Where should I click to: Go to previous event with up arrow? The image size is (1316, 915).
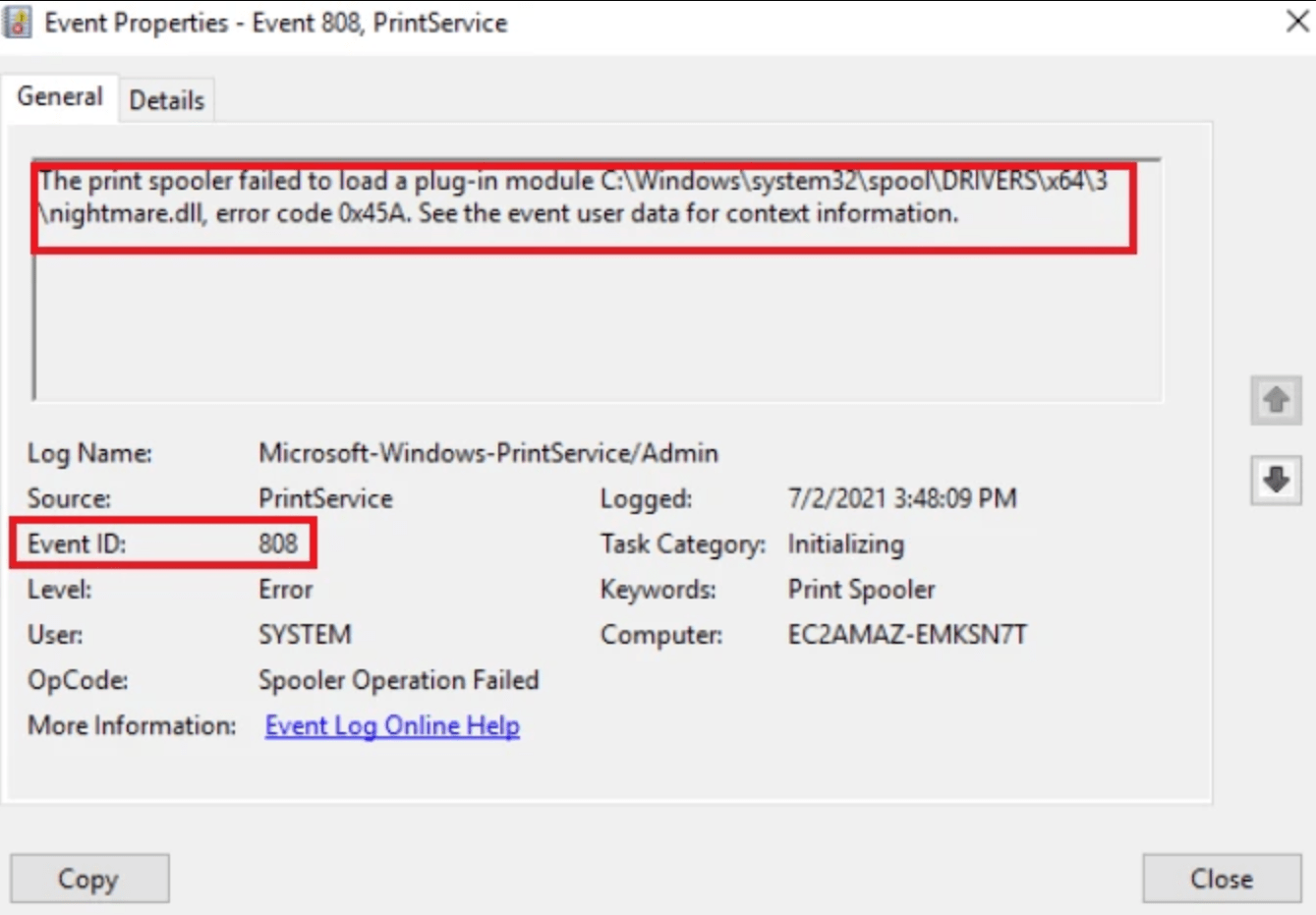pos(1276,400)
